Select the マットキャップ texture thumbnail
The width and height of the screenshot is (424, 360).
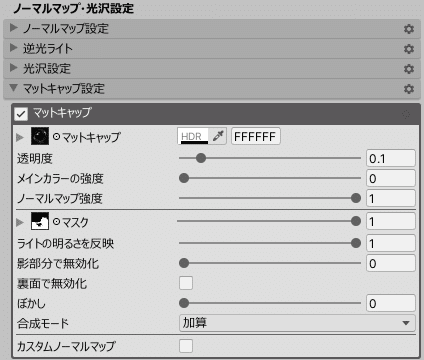[x=40, y=136]
